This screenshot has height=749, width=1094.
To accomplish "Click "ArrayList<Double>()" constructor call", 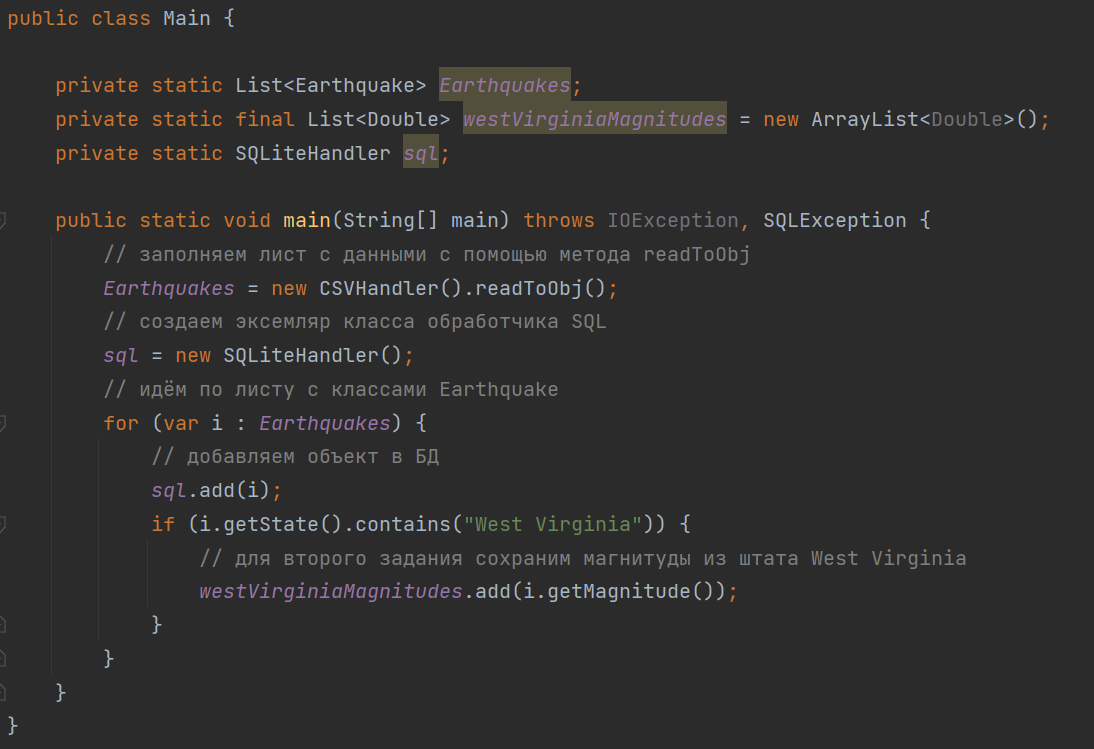I will click(x=924, y=119).
